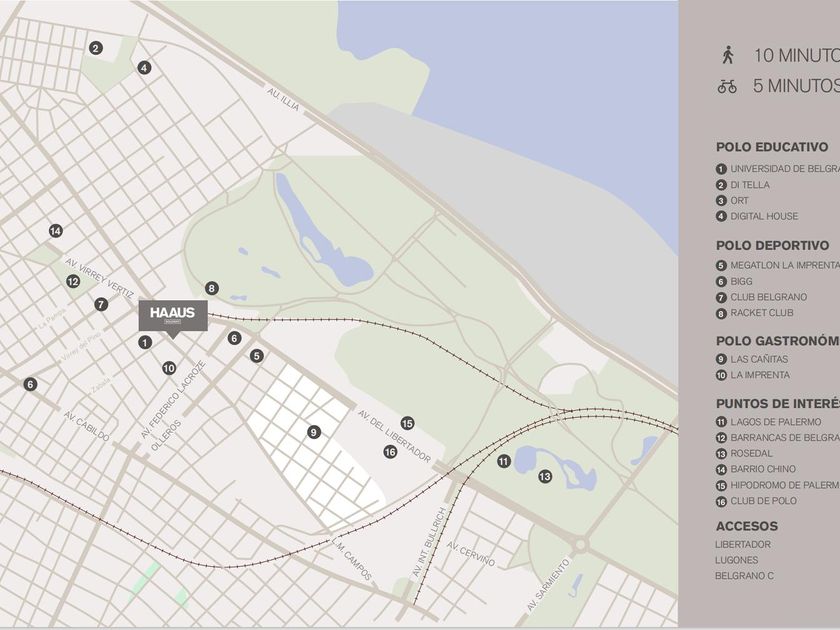Click map marker 6 next to marker 5

click(234, 338)
